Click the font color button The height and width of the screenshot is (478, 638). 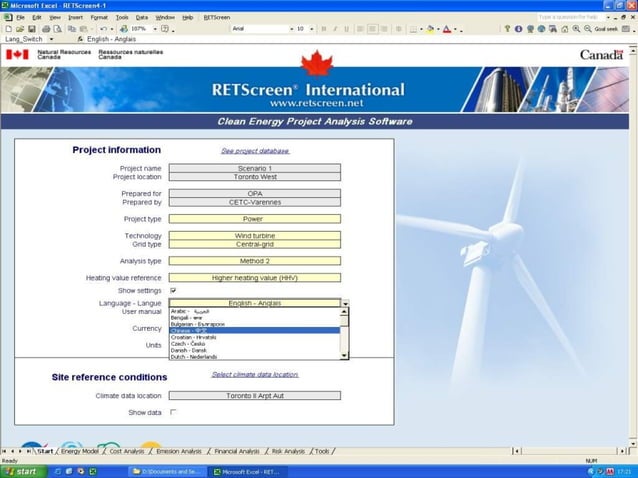447,29
